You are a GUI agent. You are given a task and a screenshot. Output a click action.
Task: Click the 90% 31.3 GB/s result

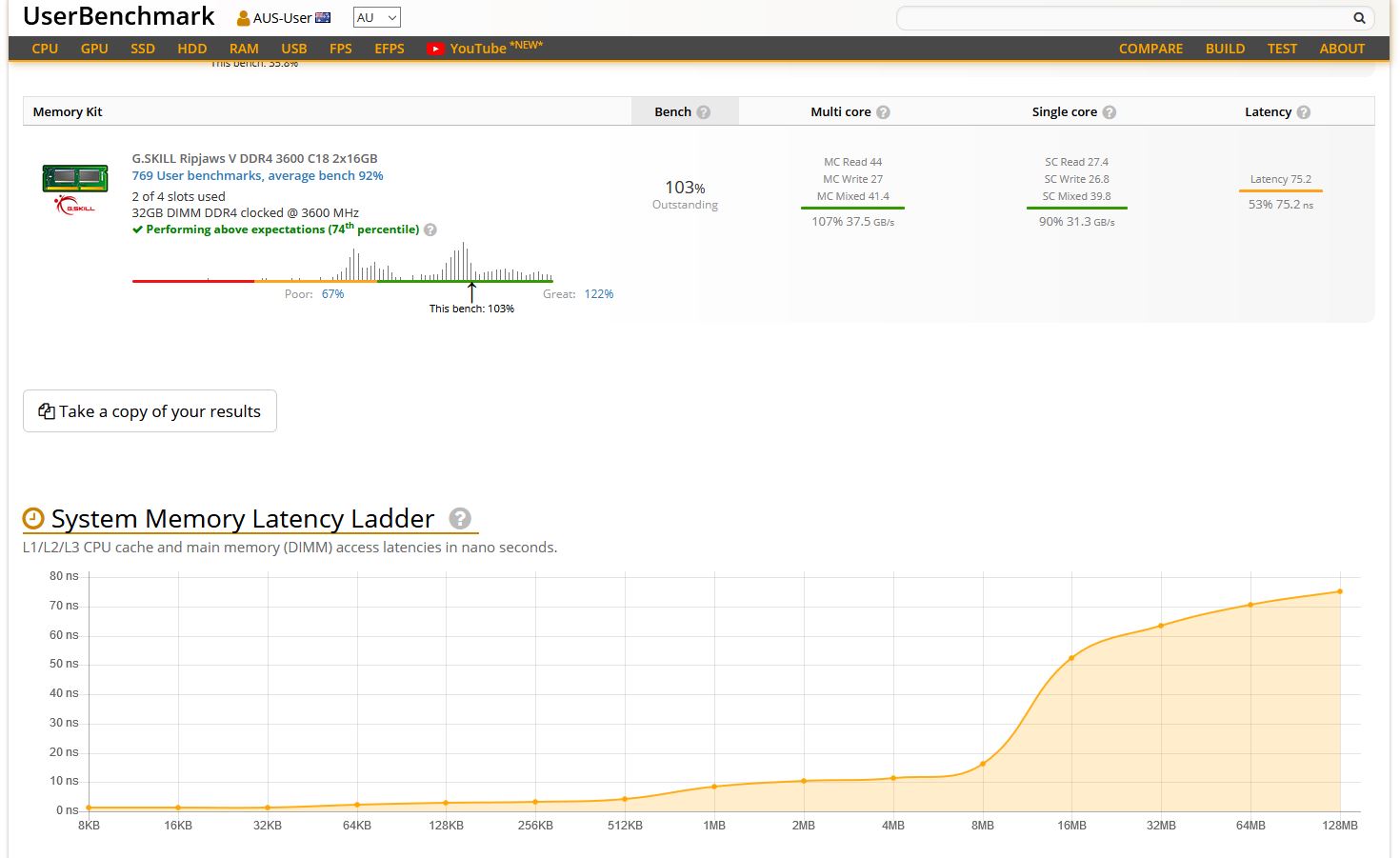tap(1076, 222)
